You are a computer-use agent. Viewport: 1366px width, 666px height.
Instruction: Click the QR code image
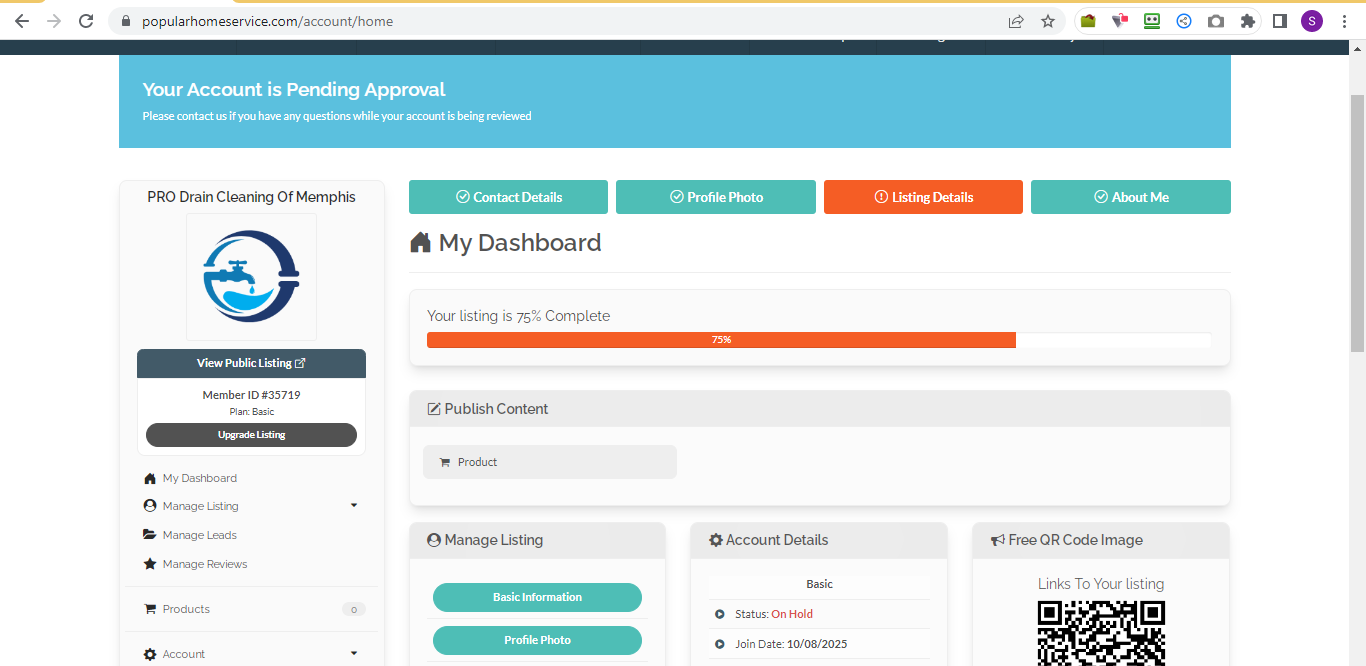click(1101, 633)
